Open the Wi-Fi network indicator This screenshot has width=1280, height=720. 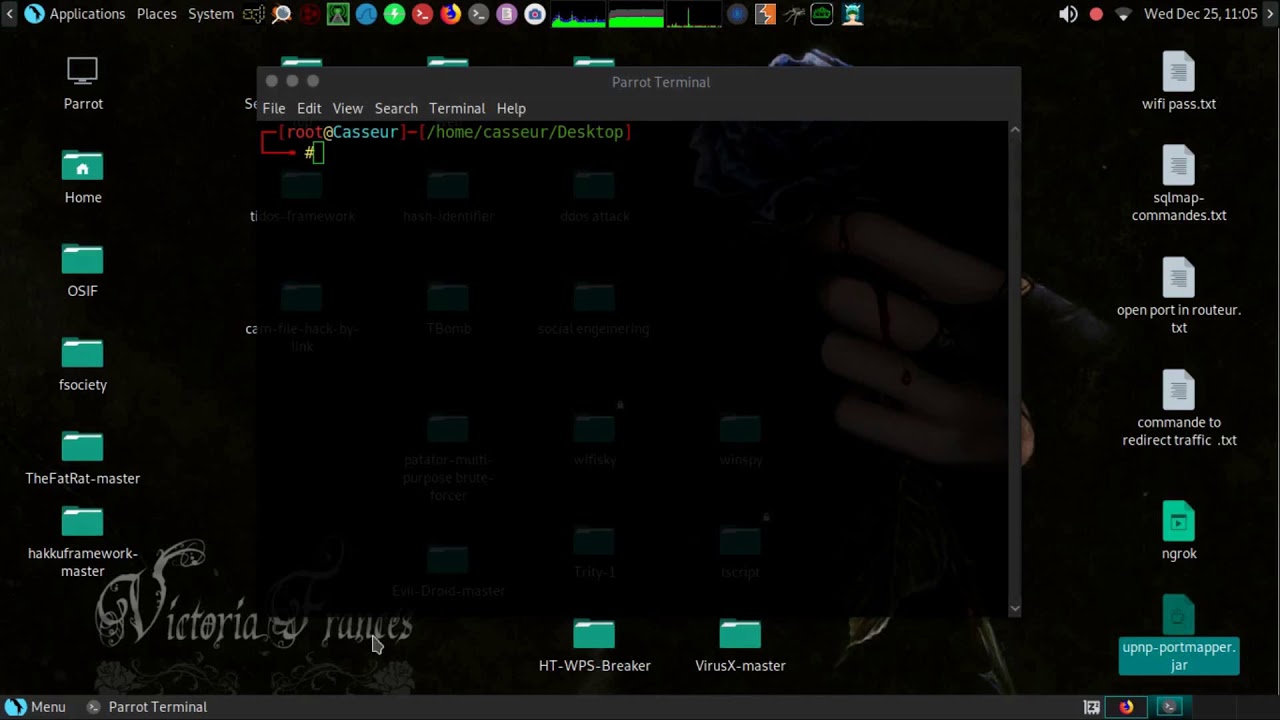[x=1124, y=14]
